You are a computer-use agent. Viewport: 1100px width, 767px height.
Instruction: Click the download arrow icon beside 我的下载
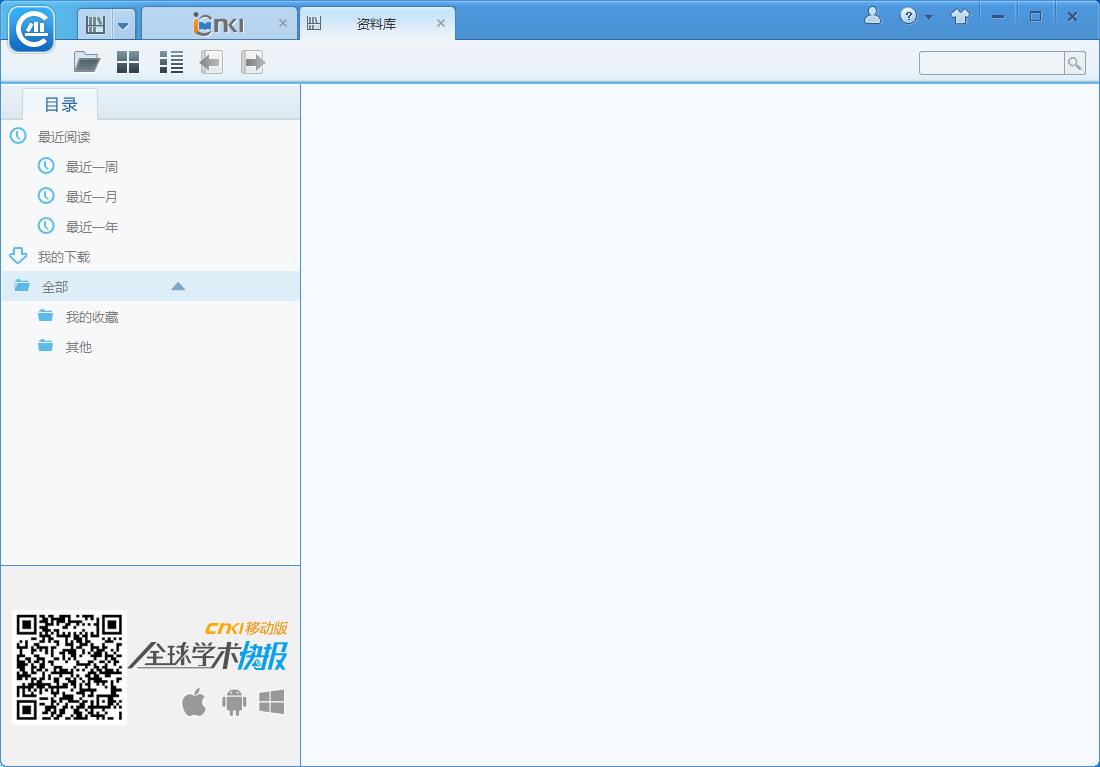point(18,255)
